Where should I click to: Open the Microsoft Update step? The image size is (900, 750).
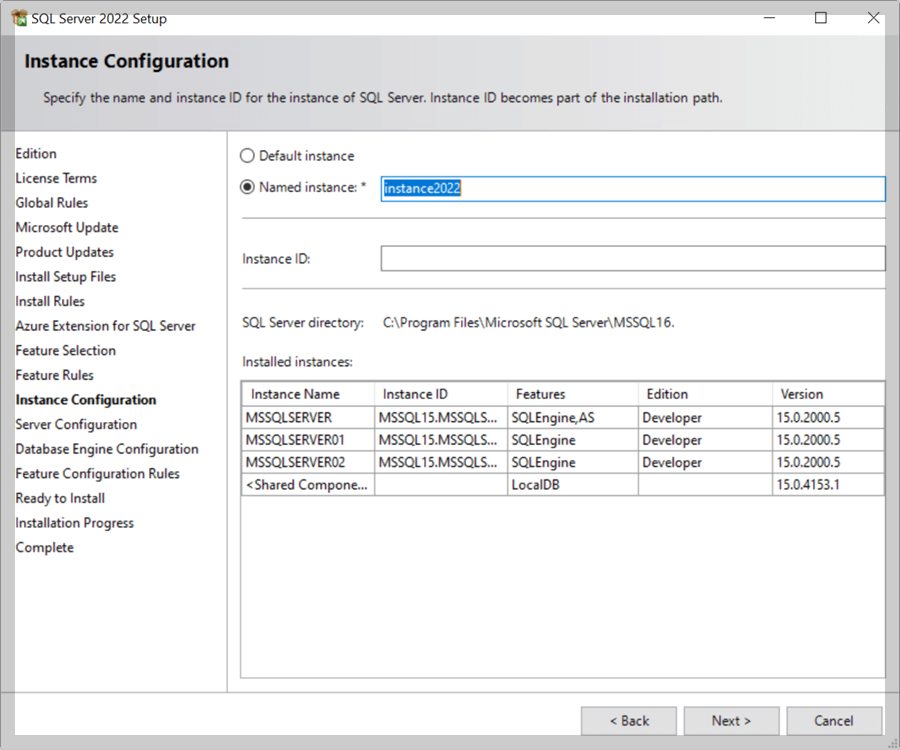tap(67, 228)
